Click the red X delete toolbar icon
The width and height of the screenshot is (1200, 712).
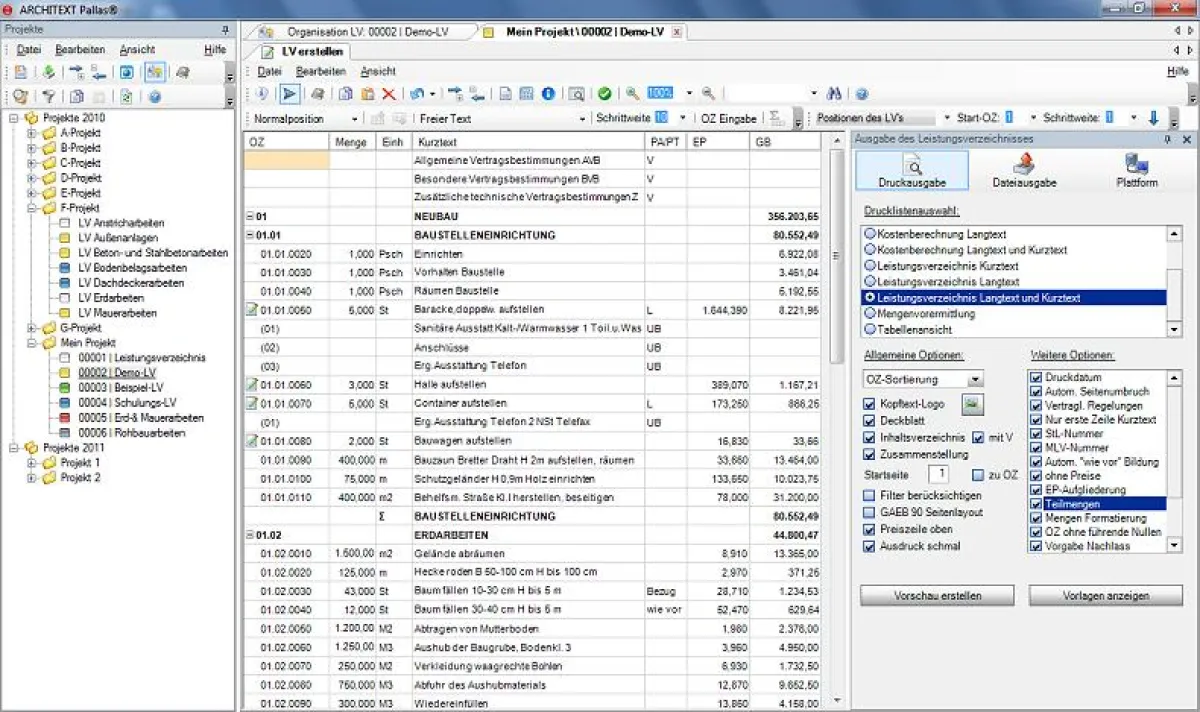pos(389,94)
